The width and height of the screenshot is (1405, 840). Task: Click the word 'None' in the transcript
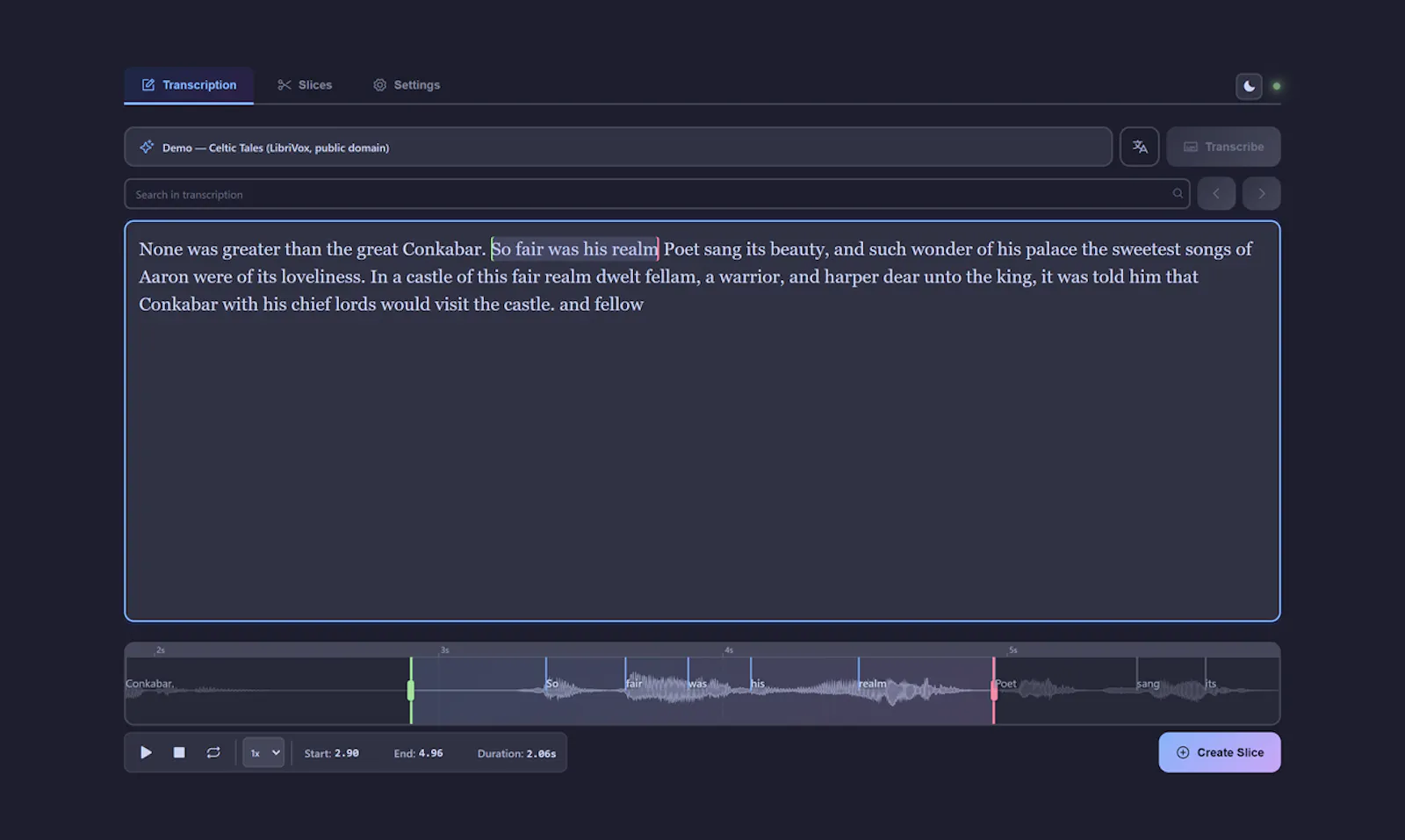161,249
